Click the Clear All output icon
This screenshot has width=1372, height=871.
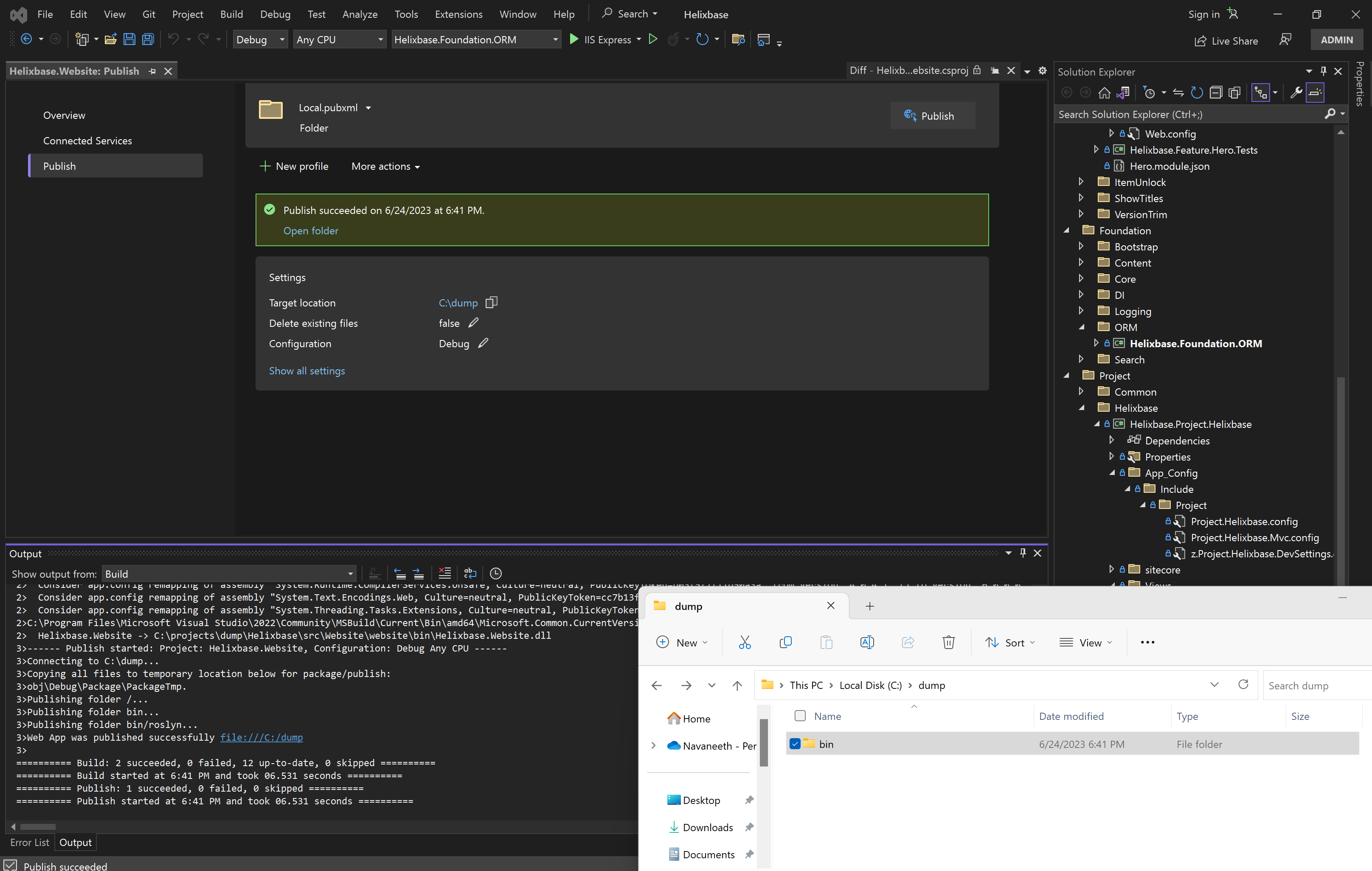point(444,573)
